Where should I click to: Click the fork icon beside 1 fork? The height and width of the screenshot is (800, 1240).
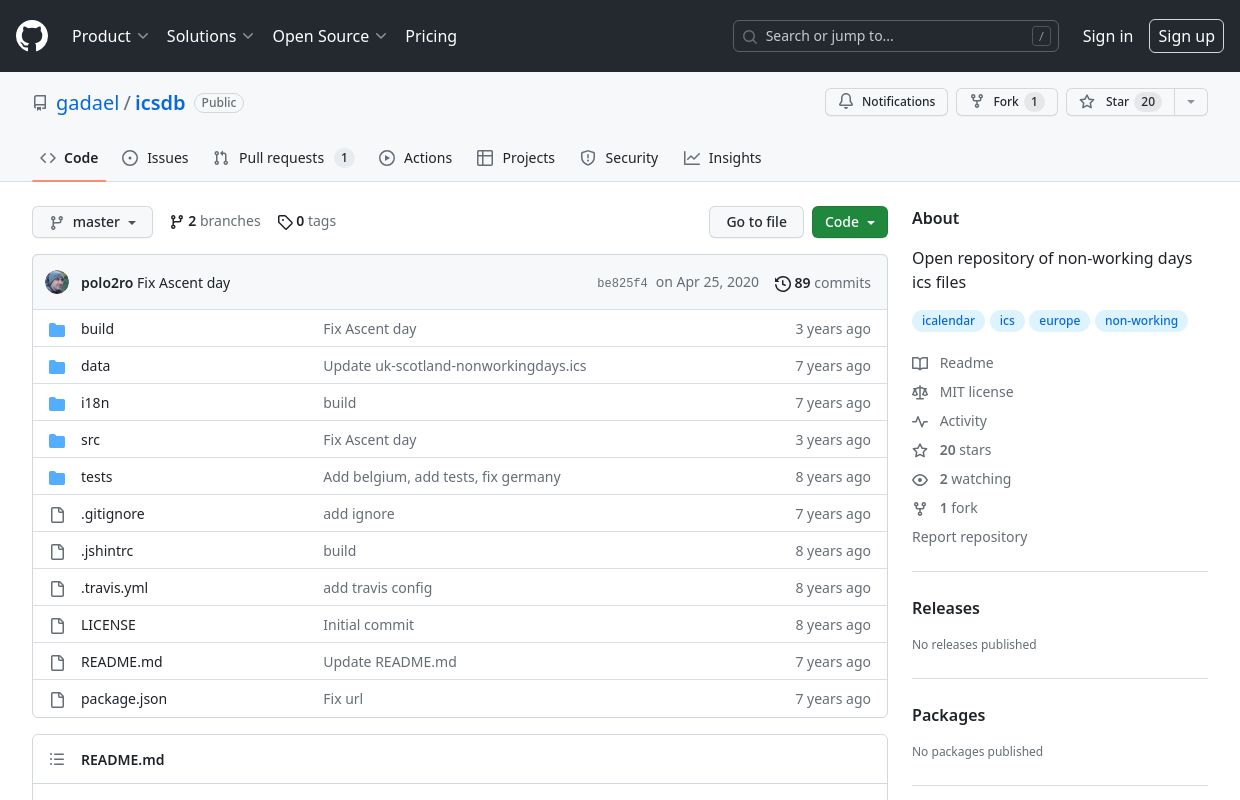click(920, 508)
